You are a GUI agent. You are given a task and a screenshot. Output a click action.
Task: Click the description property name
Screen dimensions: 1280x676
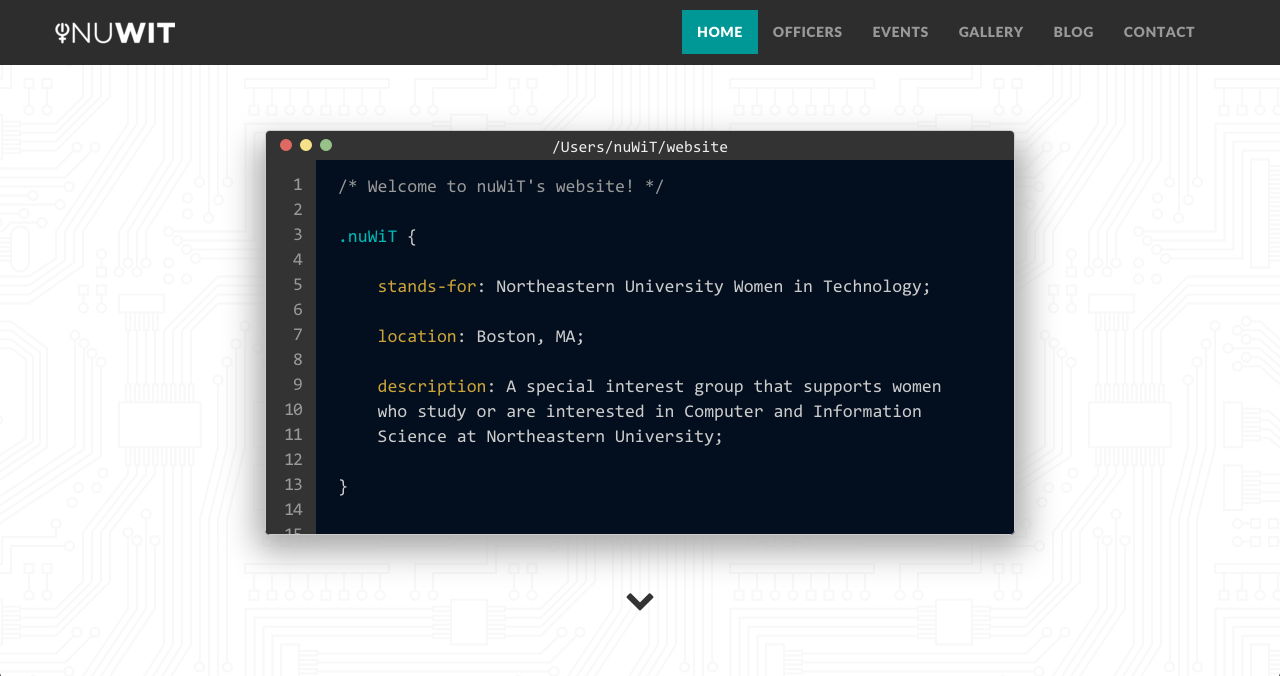click(x=432, y=387)
